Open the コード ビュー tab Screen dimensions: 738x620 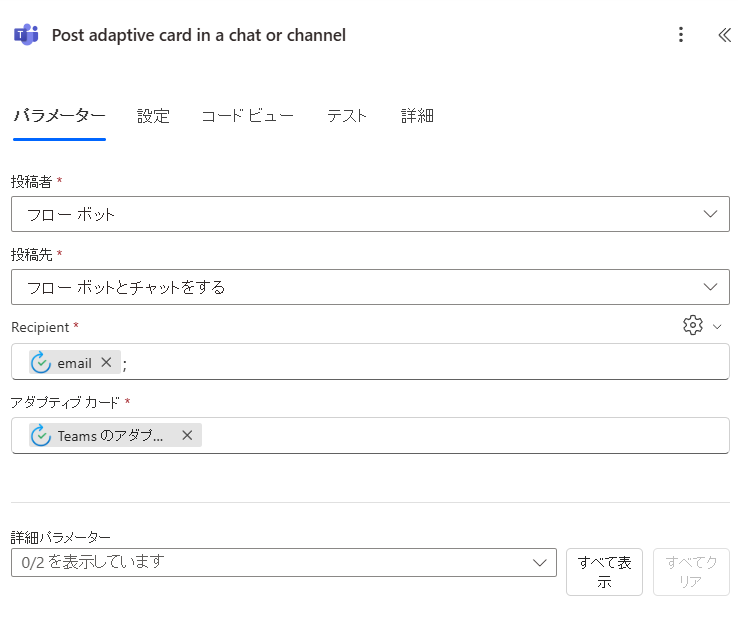coord(248,116)
